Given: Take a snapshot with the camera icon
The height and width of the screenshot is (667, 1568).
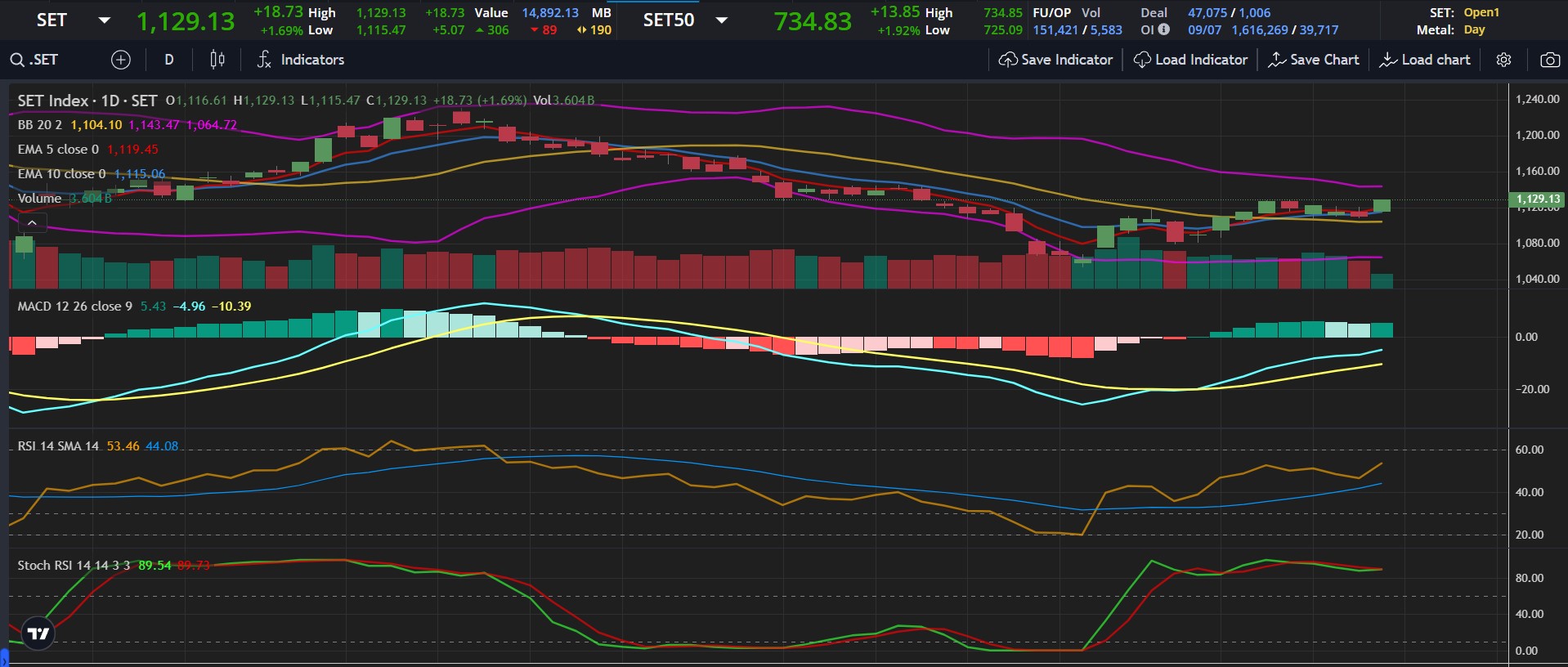Looking at the screenshot, I should (1549, 60).
